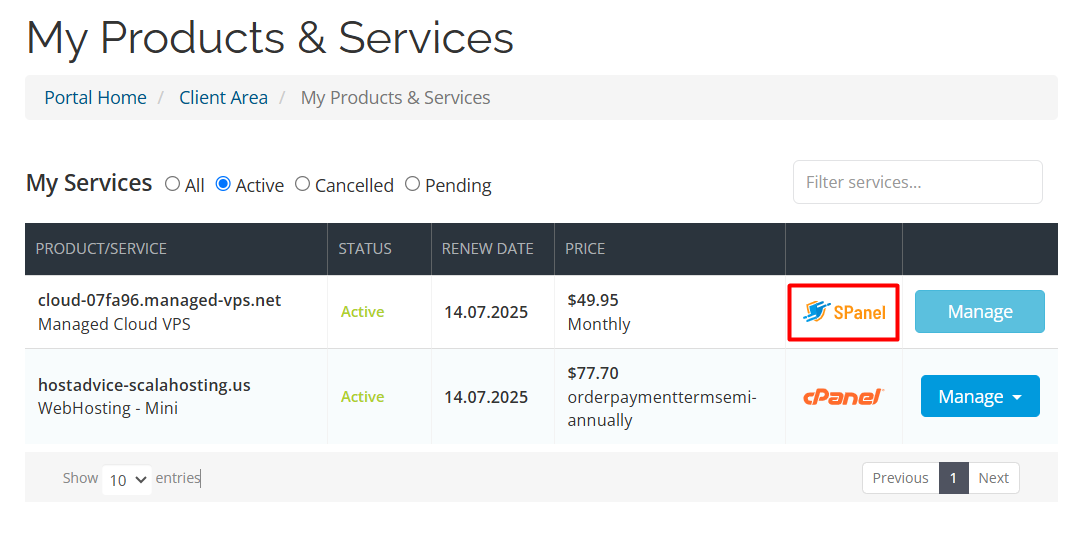Image resolution: width=1076 pixels, height=551 pixels.
Task: Go to Previous page of services
Action: tap(900, 478)
